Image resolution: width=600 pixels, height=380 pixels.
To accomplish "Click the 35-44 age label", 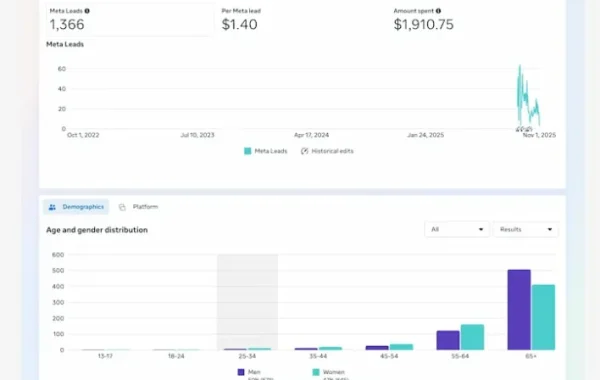I will coord(318,356).
